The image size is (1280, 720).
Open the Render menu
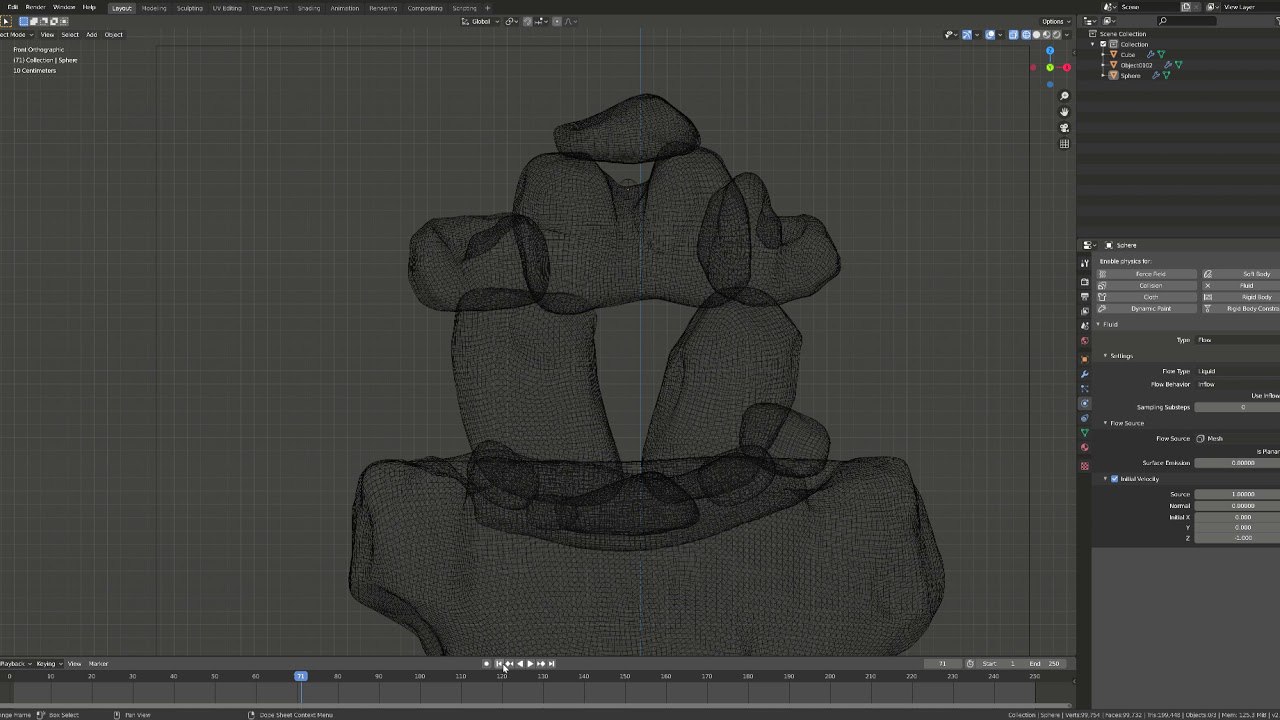point(35,7)
